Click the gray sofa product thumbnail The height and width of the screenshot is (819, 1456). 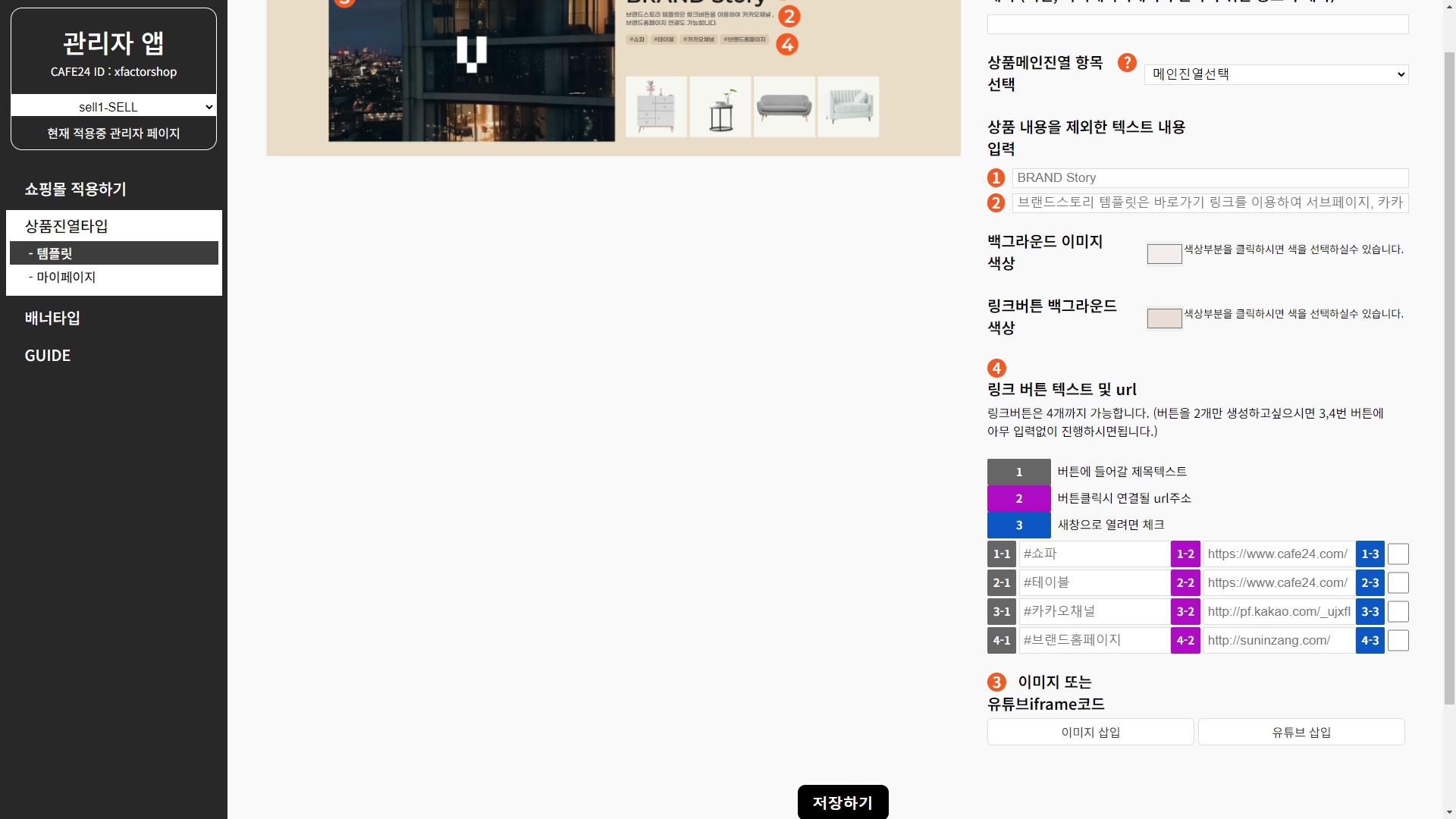[x=784, y=107]
